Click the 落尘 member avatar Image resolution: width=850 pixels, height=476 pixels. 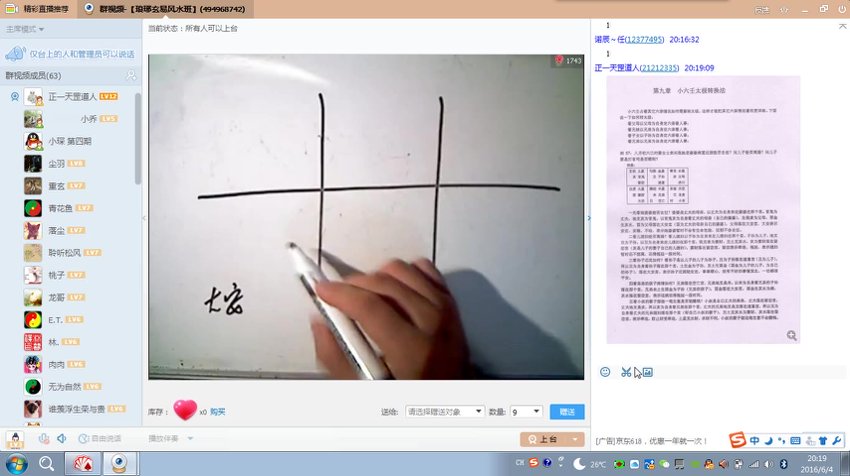[33, 230]
